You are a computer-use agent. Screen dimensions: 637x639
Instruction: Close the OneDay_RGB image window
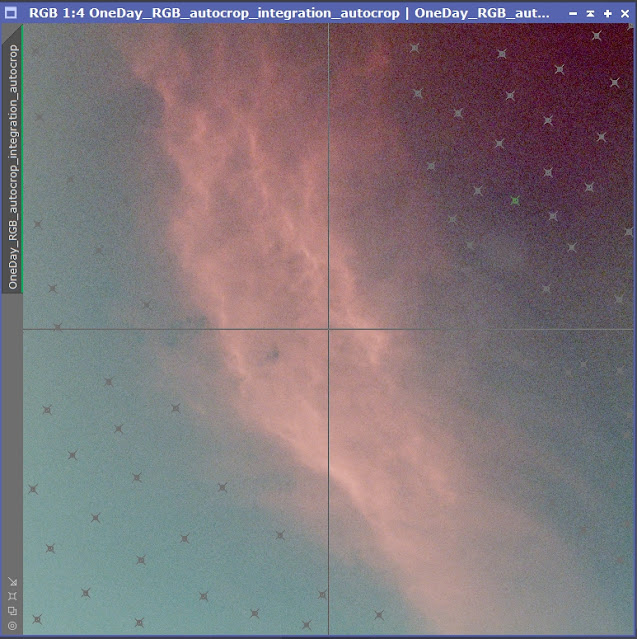[625, 13]
